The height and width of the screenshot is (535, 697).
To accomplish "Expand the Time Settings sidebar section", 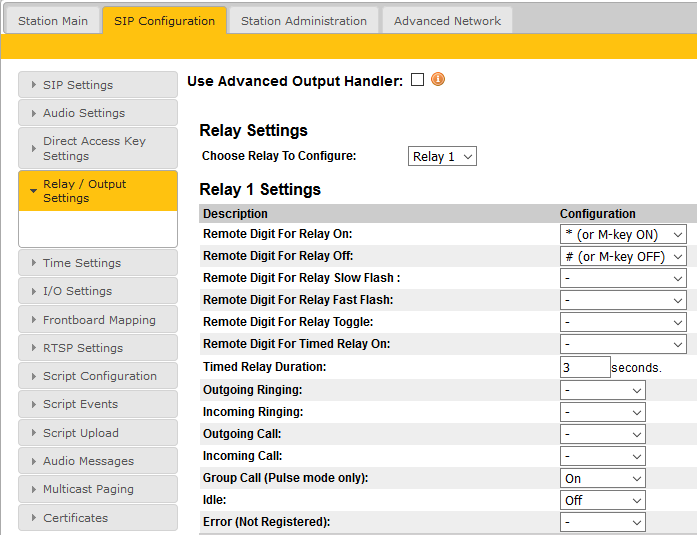I will click(97, 263).
